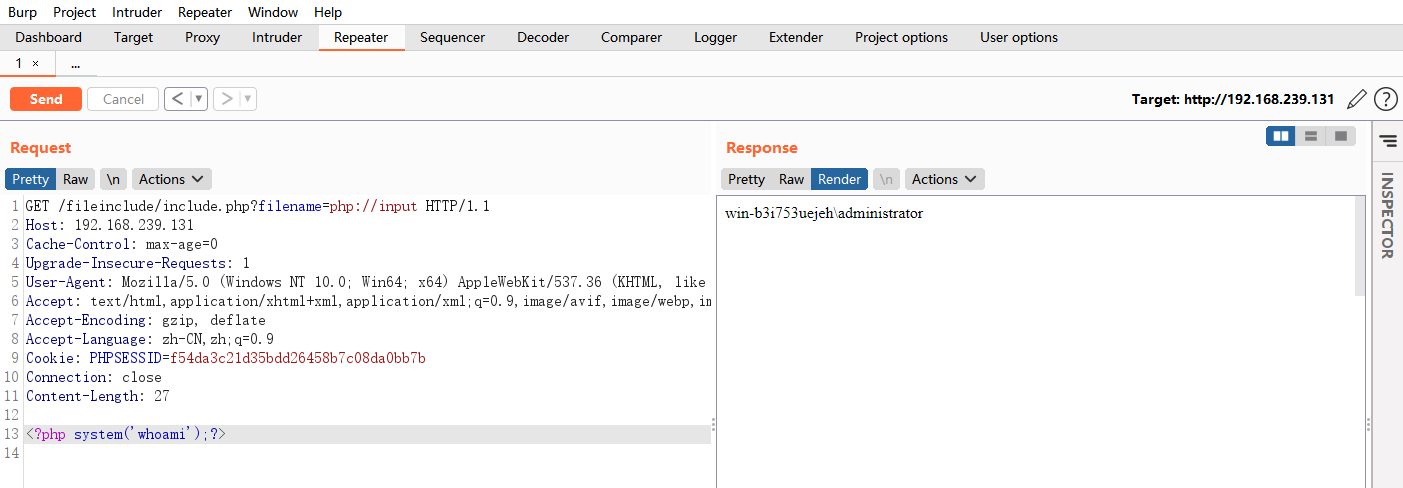Viewport: 1403px width, 488px height.
Task: Click the Accept-Encoding header line
Action: [146, 320]
